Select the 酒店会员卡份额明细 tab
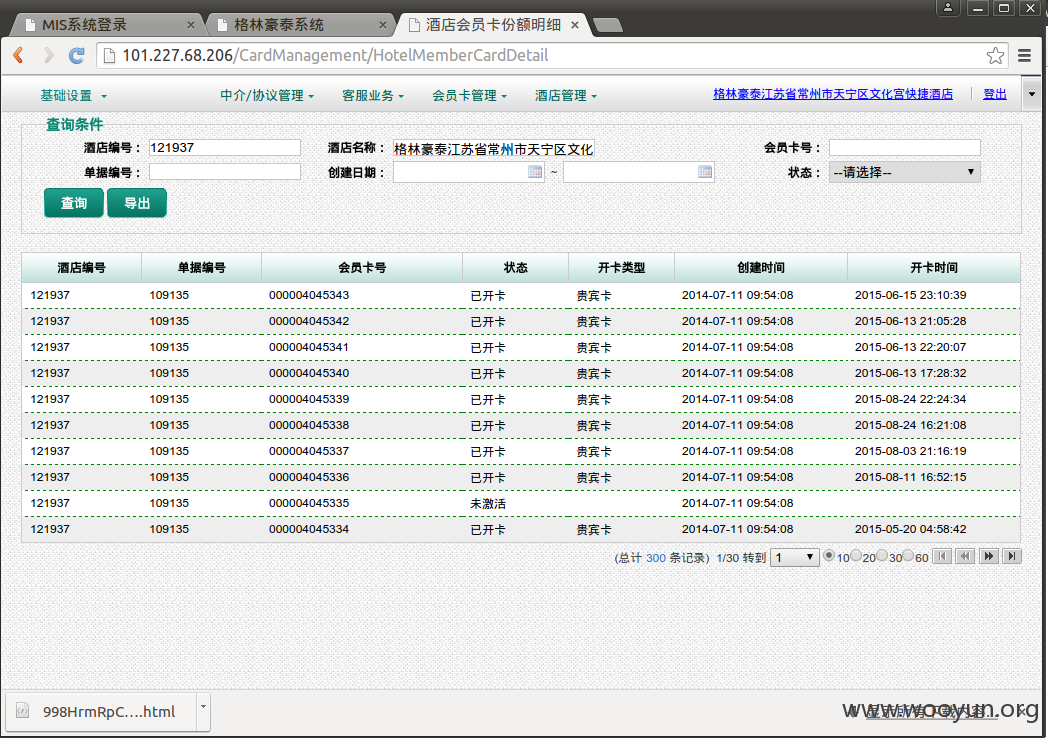The height and width of the screenshot is (738, 1048). click(x=493, y=25)
